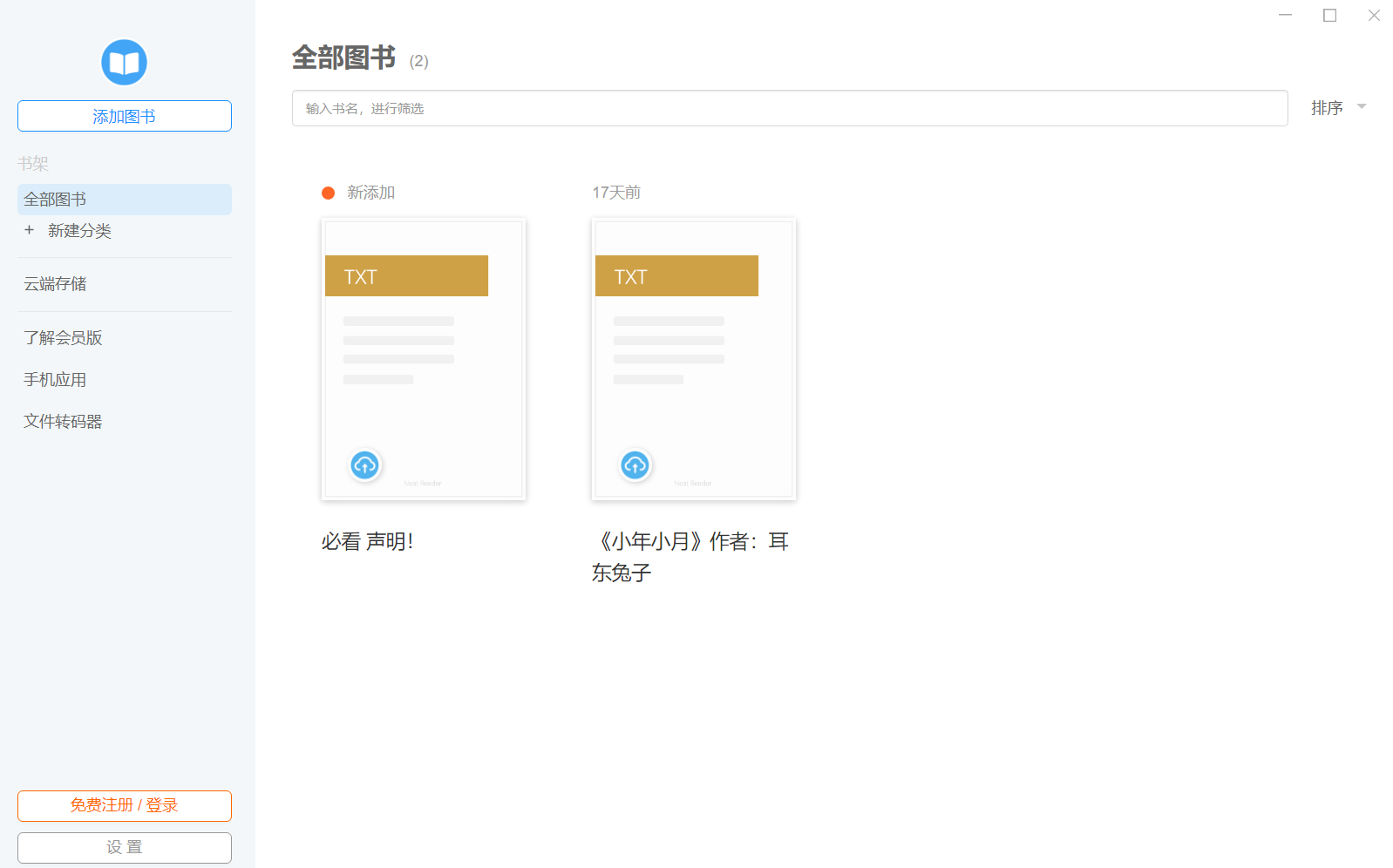1393x868 pixels.
Task: Open 了解会员版 page
Action: [x=63, y=338]
